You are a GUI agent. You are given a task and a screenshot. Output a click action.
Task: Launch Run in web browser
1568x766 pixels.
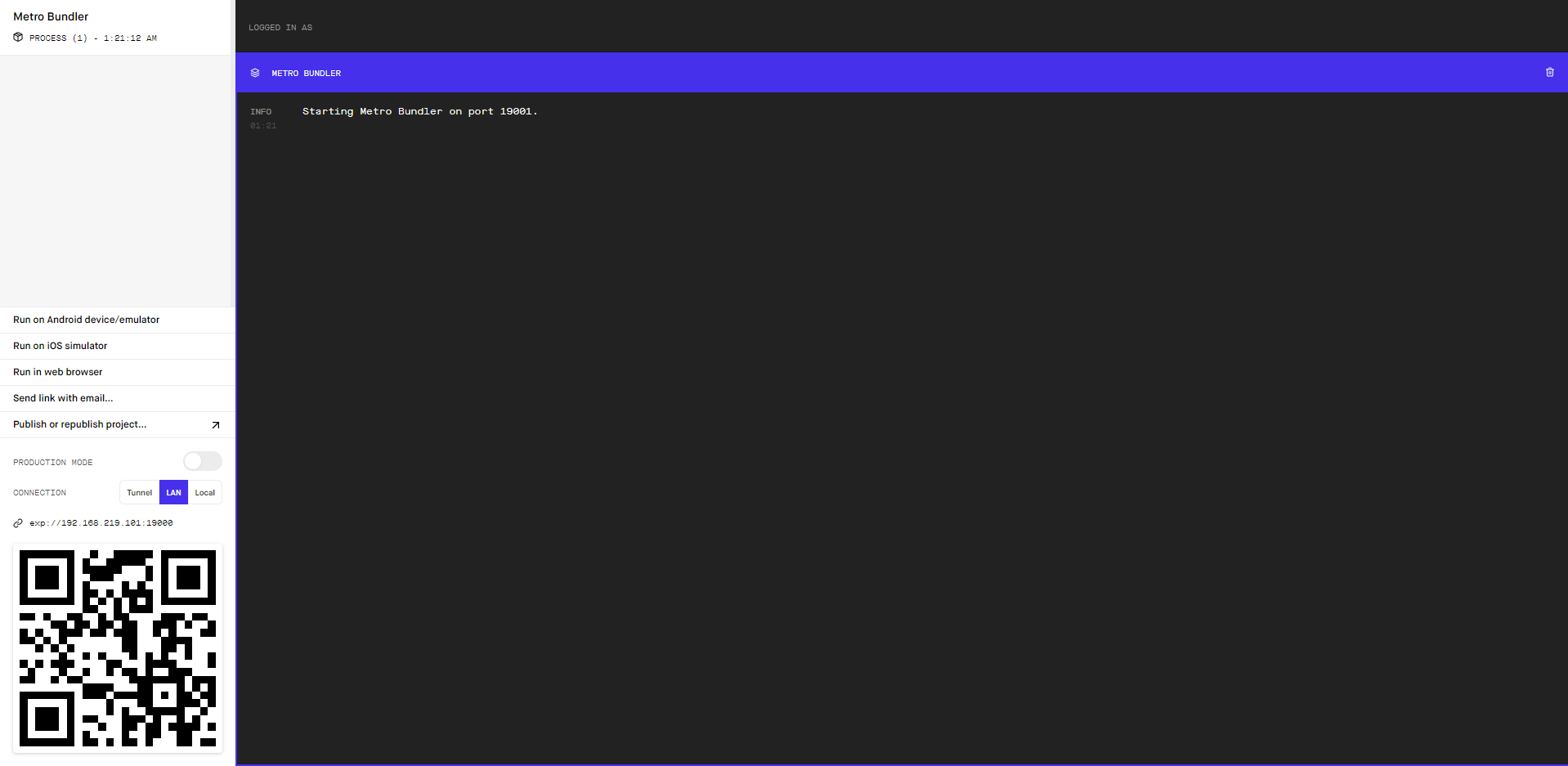pos(118,372)
